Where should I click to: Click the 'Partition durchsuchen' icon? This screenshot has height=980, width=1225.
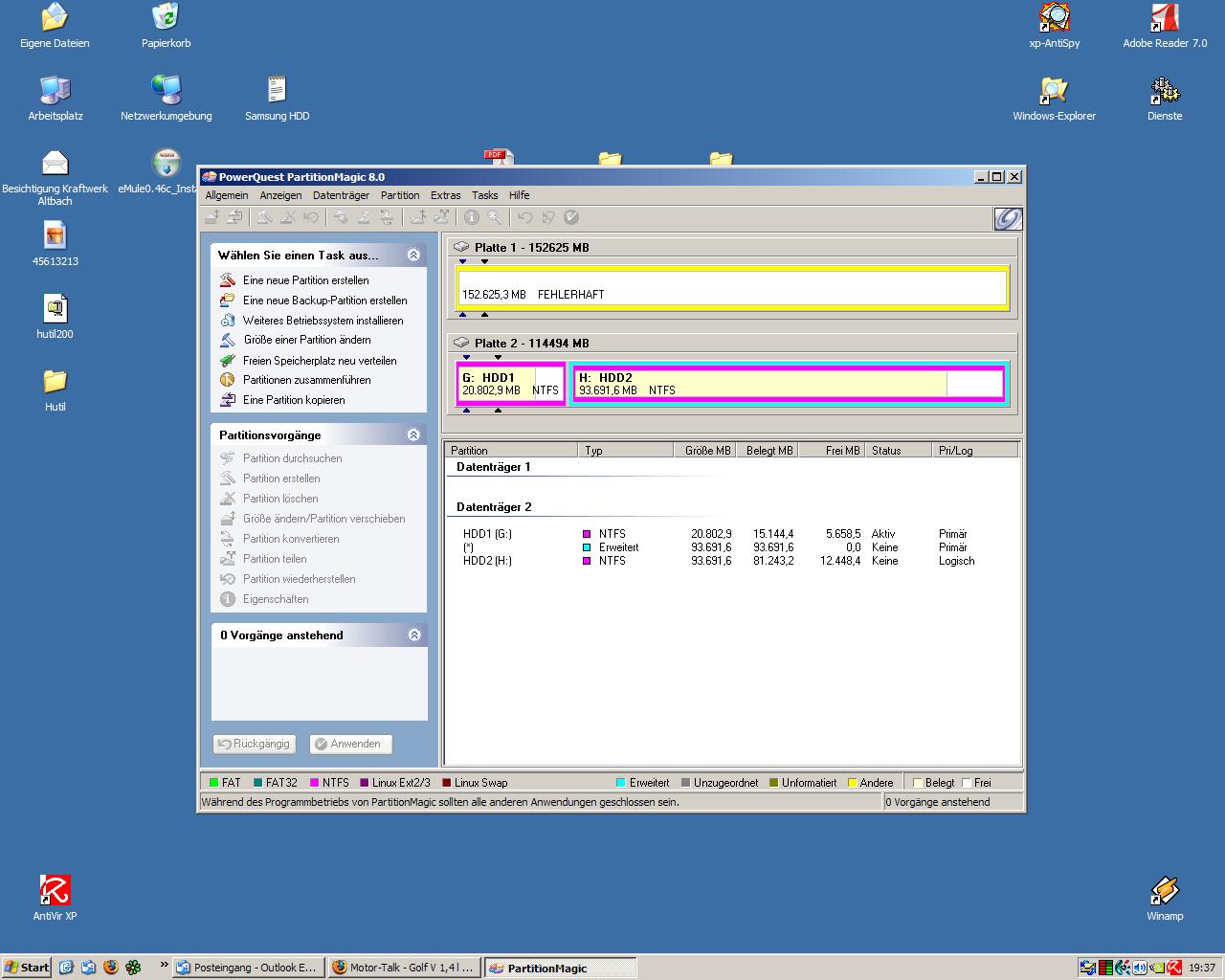pos(228,458)
